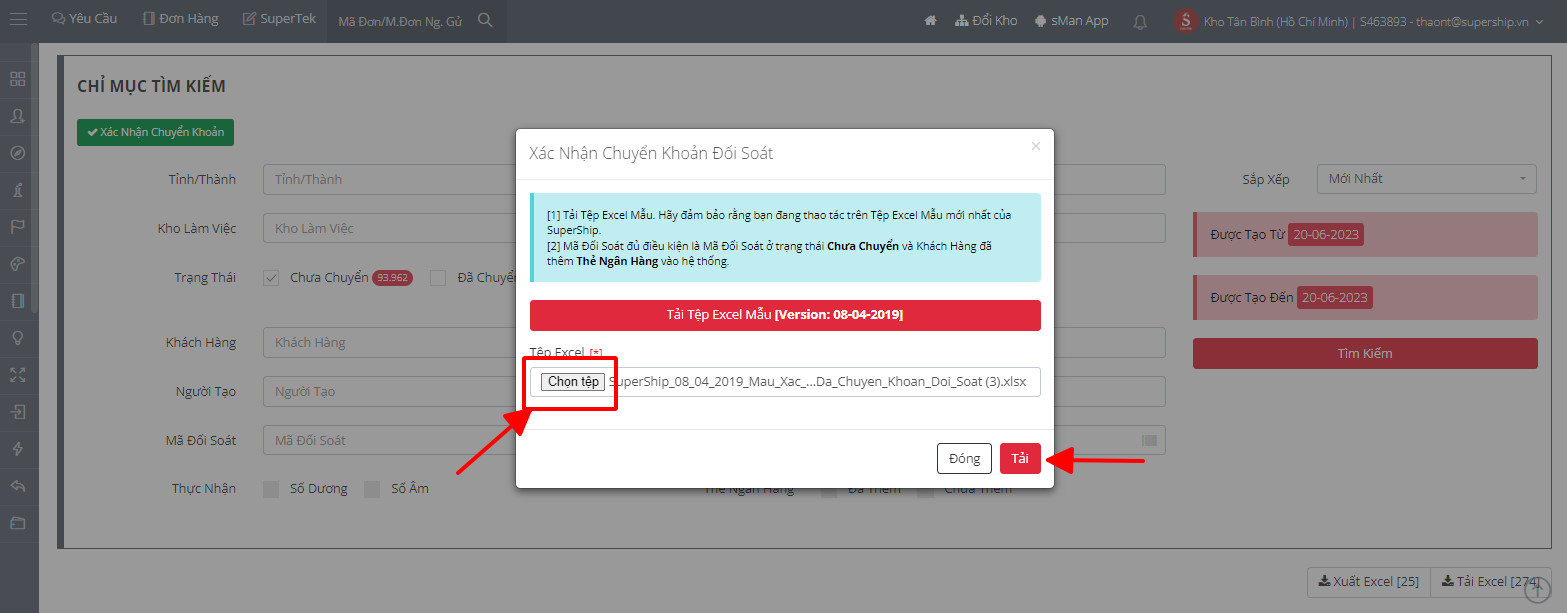The height and width of the screenshot is (613, 1567).
Task: Open the Sắp Xếp Mới Nhất dropdown
Action: 1427,179
